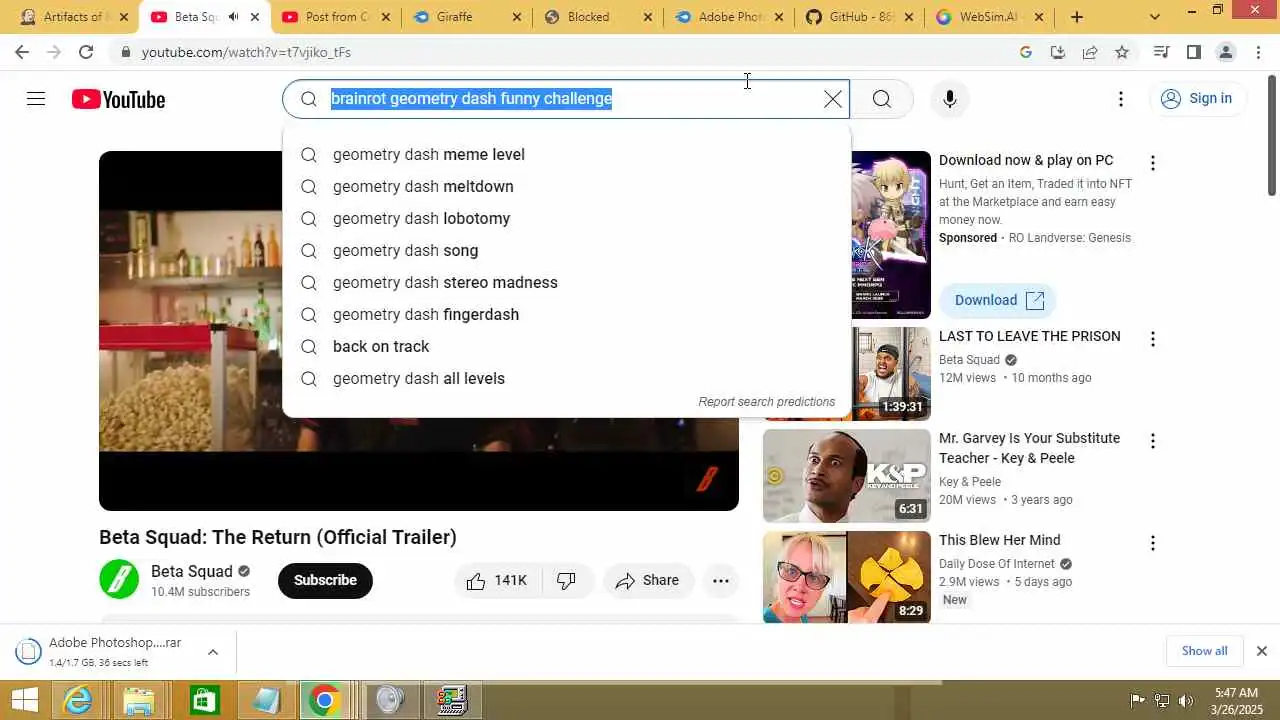Start voice search with the microphone icon
Image resolution: width=1280 pixels, height=720 pixels.
click(x=950, y=99)
